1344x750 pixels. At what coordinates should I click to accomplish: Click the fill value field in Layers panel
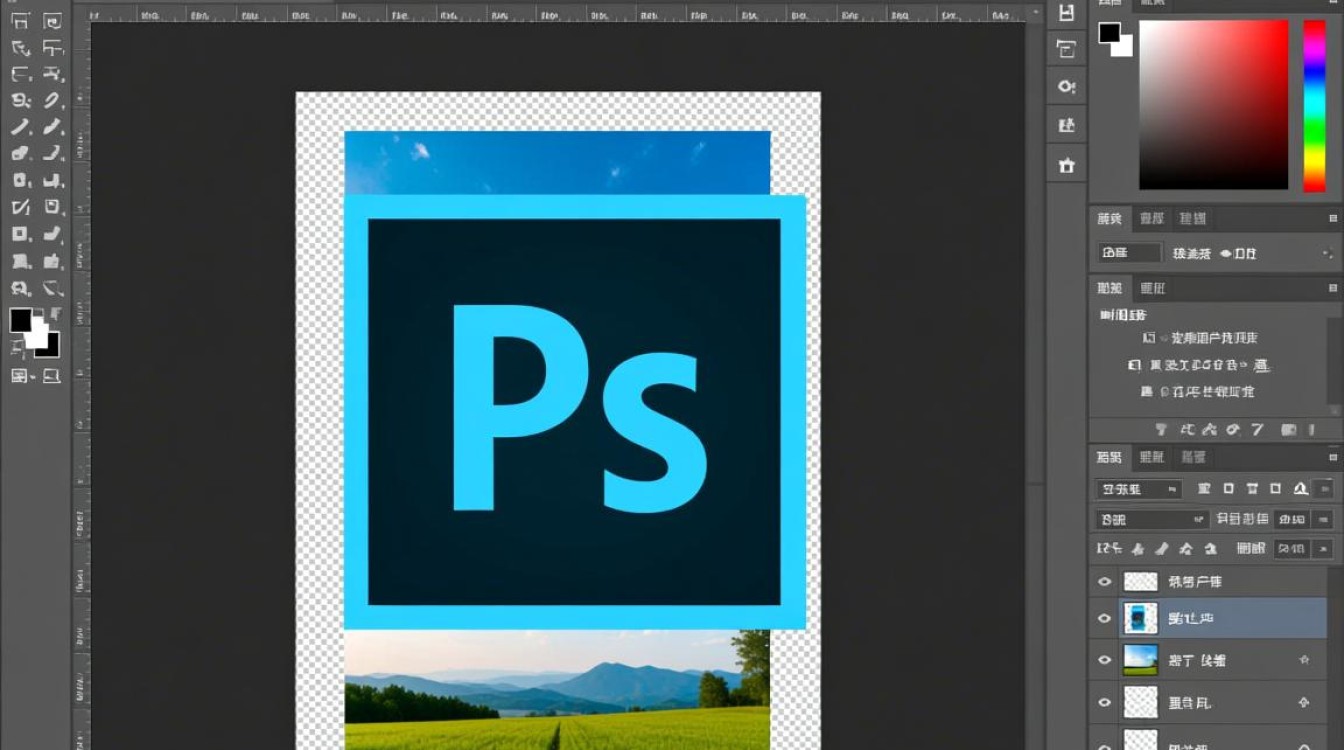pyautogui.click(x=1292, y=548)
